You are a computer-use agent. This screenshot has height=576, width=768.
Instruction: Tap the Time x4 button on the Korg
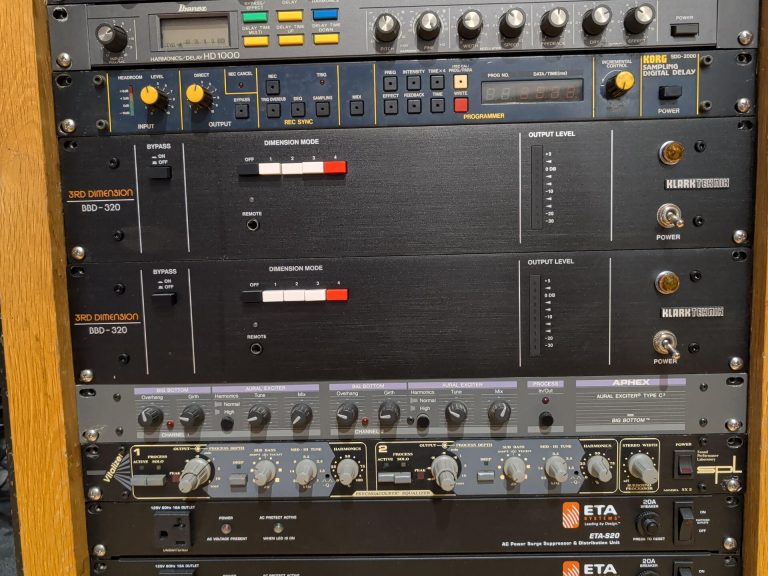pos(437,82)
